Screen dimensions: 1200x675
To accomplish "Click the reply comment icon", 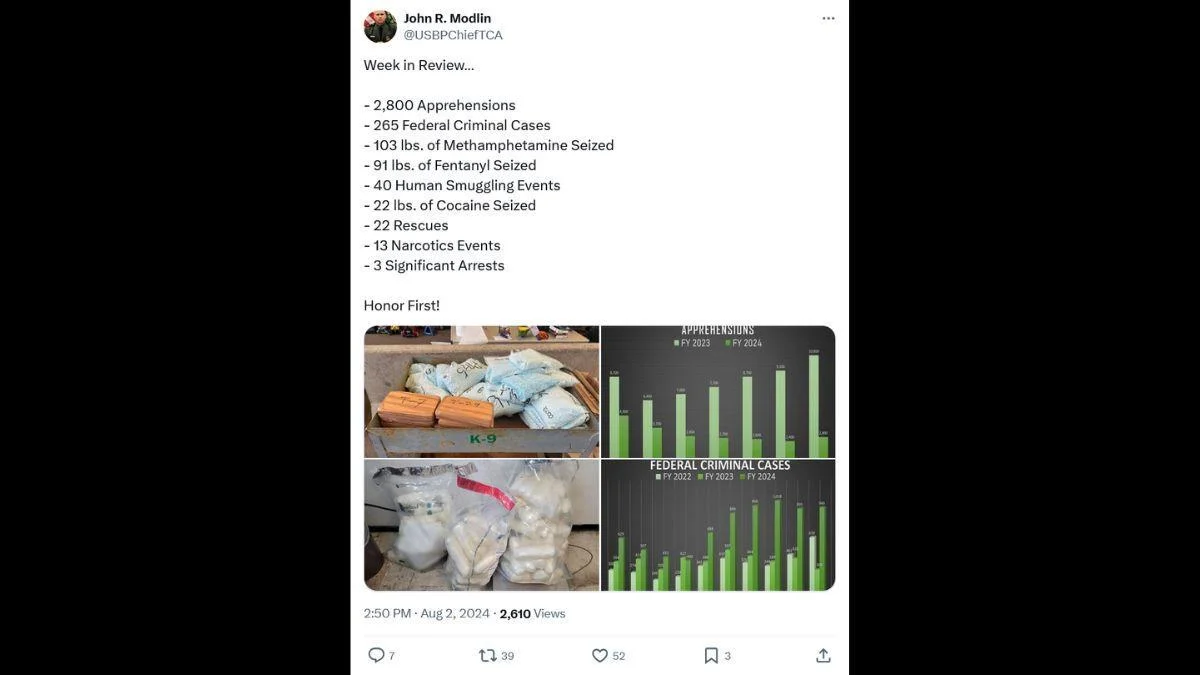I will pyautogui.click(x=376, y=655).
